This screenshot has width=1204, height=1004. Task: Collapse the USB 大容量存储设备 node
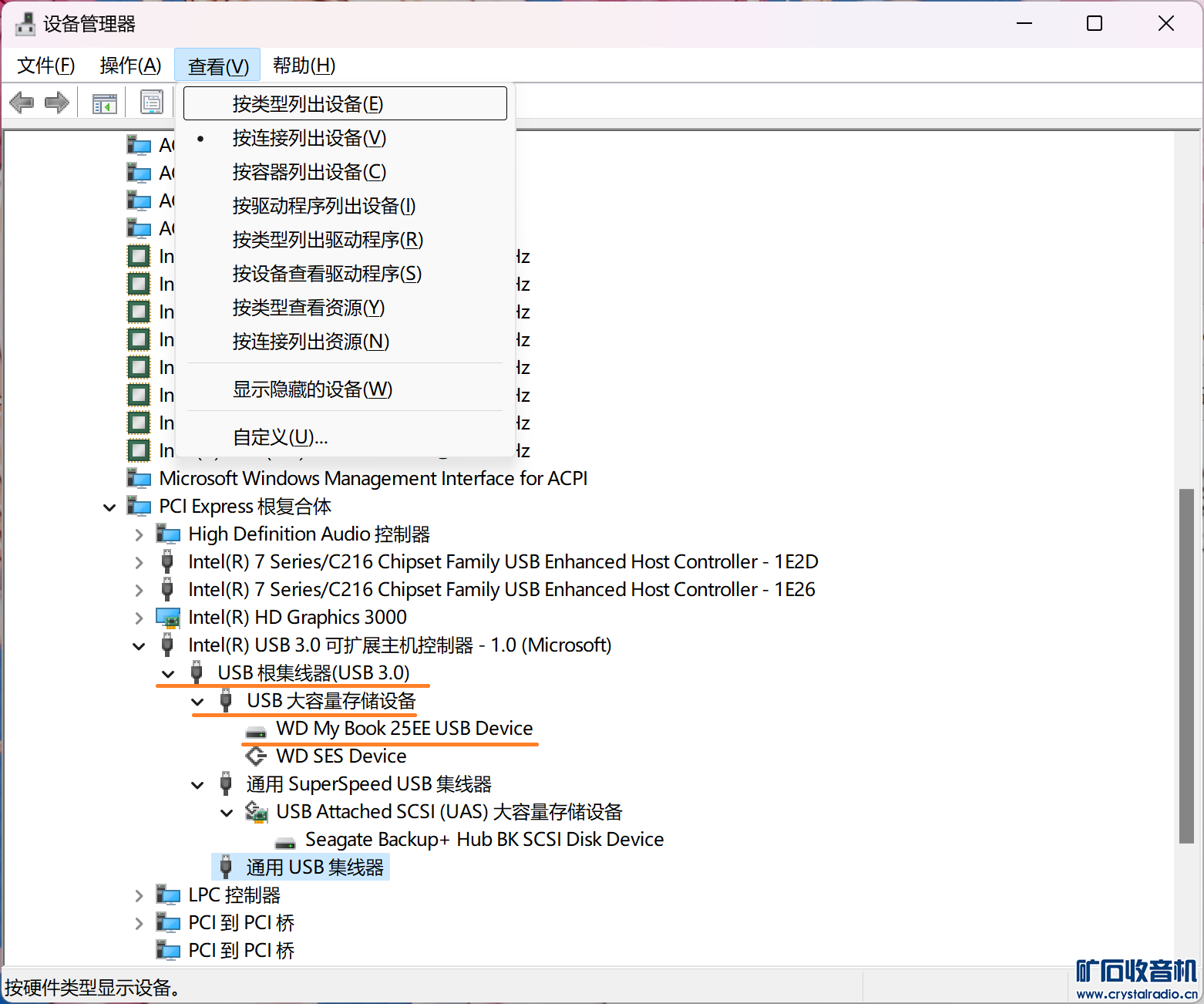tap(197, 701)
